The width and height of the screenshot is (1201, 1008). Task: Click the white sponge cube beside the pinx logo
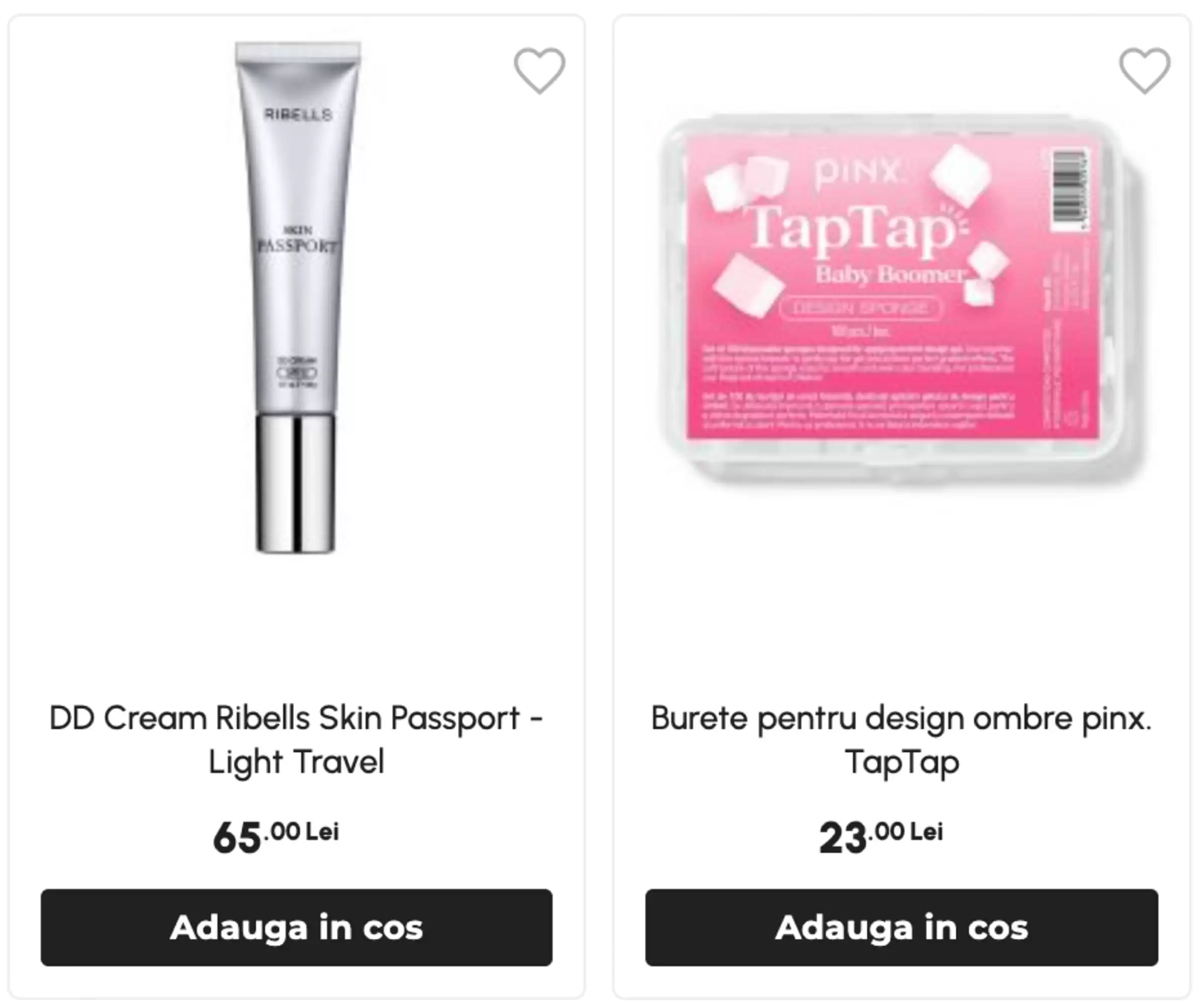click(x=961, y=174)
